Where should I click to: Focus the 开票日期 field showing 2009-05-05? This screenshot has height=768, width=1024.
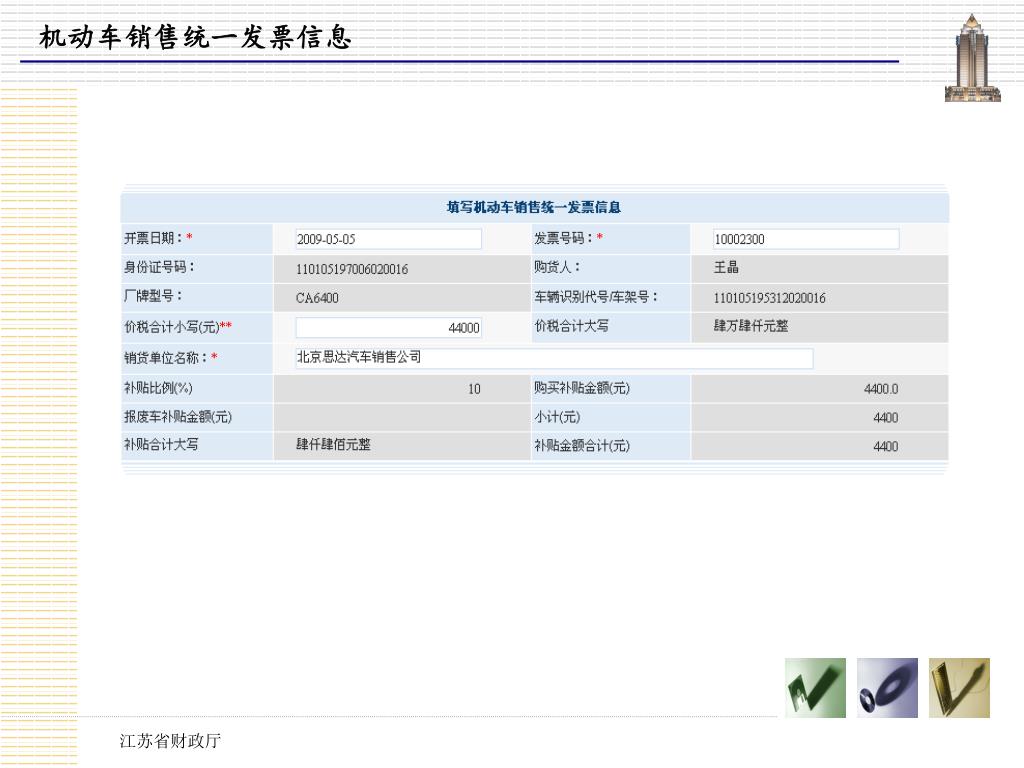click(389, 239)
